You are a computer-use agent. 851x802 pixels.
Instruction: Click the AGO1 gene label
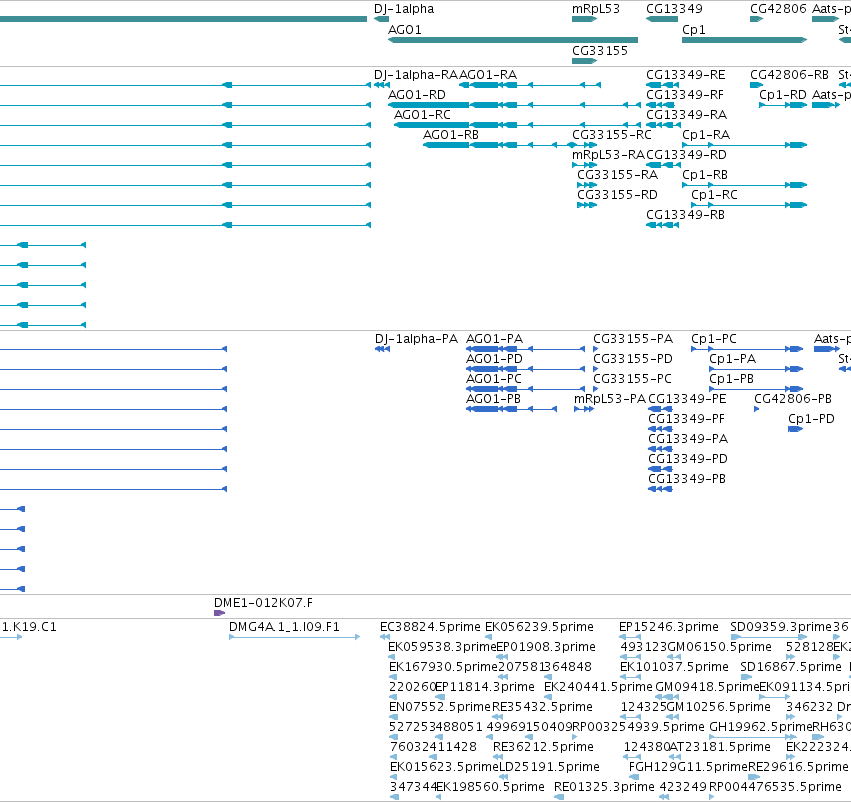[404, 30]
